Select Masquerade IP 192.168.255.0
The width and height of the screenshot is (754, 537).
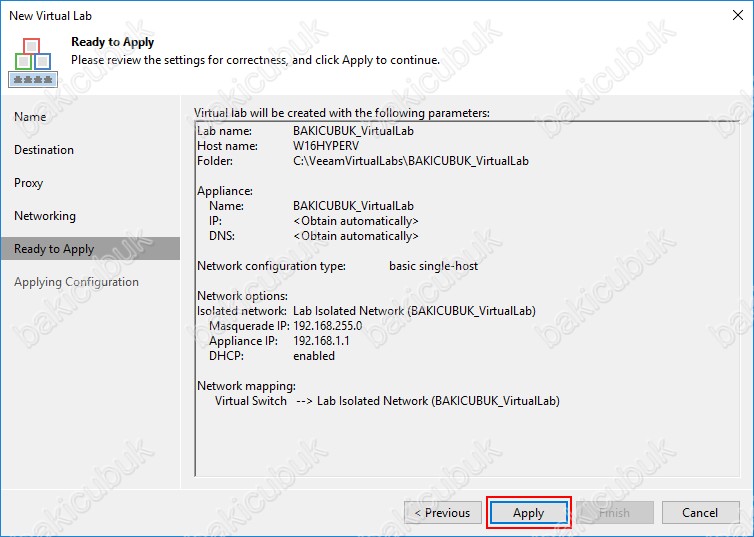[x=327, y=325]
